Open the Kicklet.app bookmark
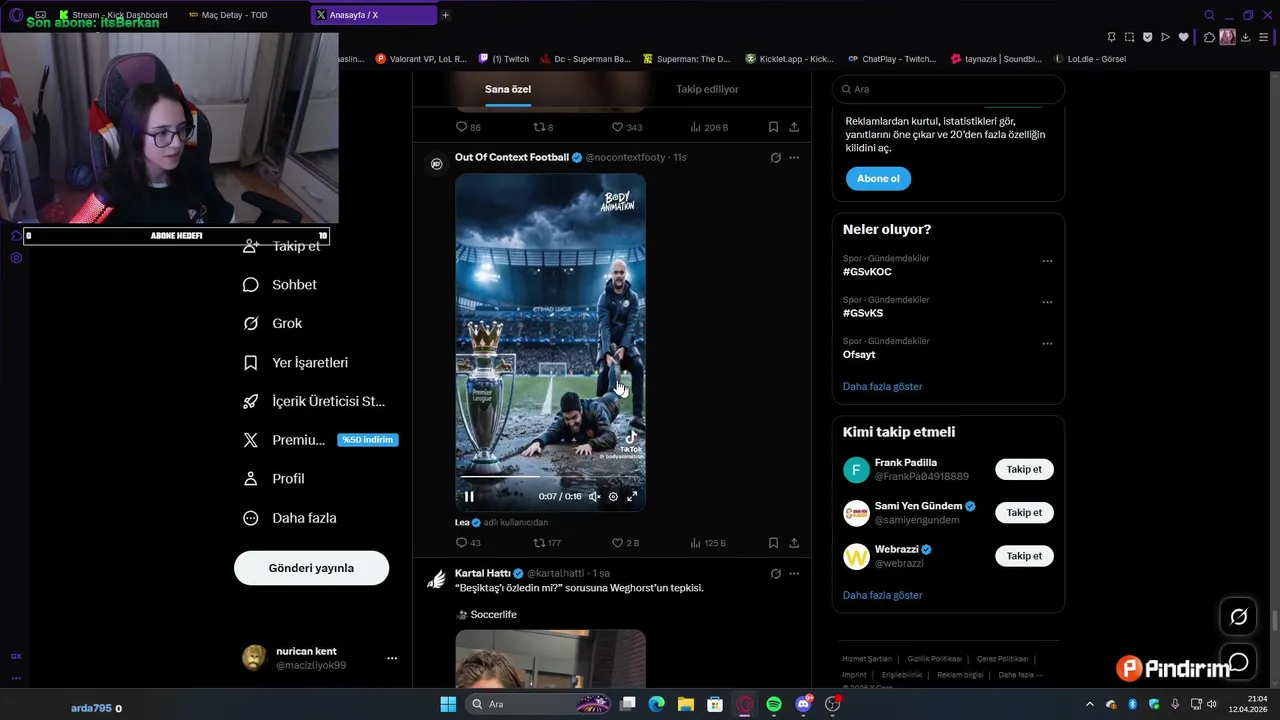 point(790,59)
